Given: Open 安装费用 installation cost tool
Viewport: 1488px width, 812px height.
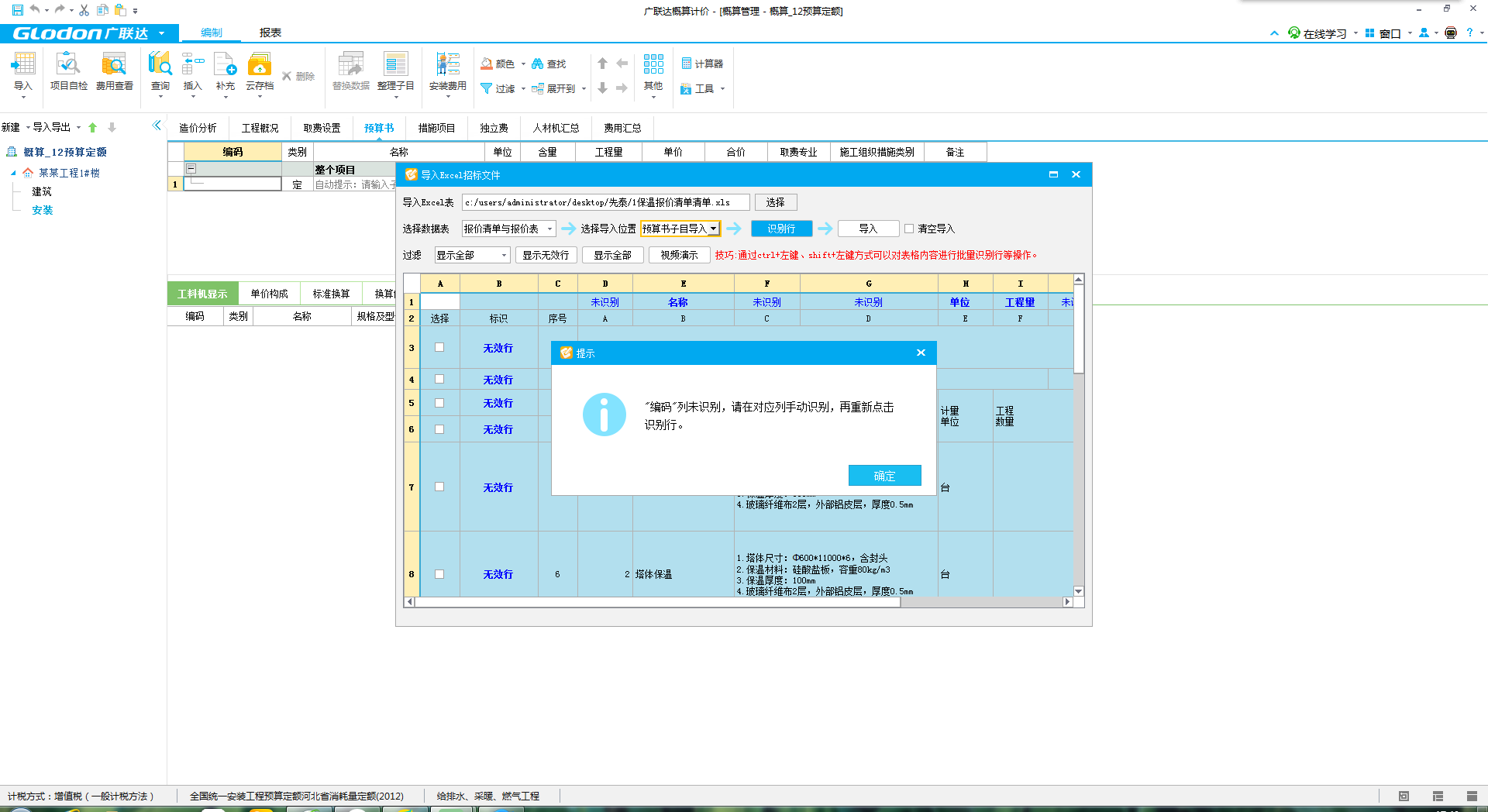Looking at the screenshot, I should pos(447,71).
